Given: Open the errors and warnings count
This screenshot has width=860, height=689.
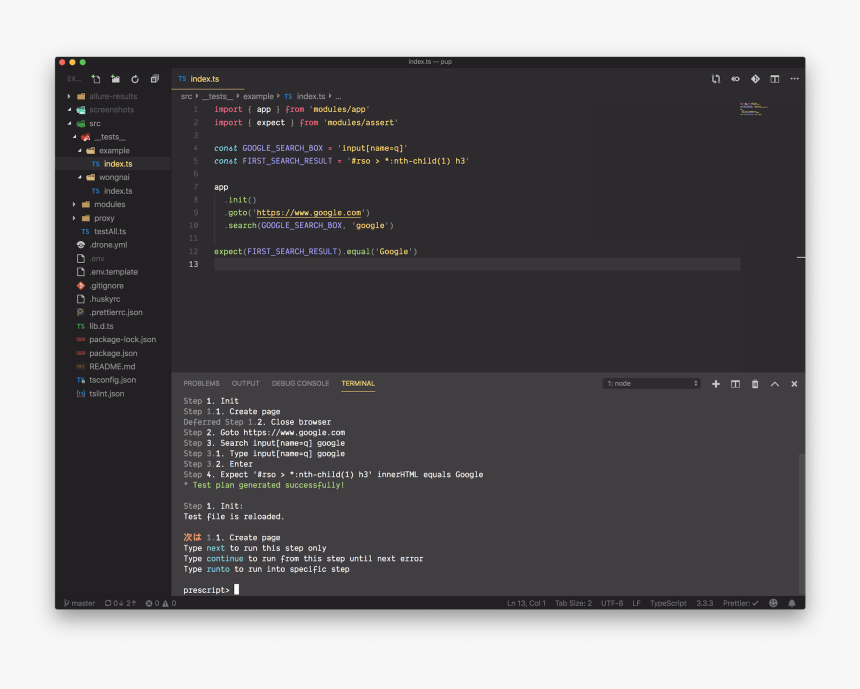Looking at the screenshot, I should 161,603.
